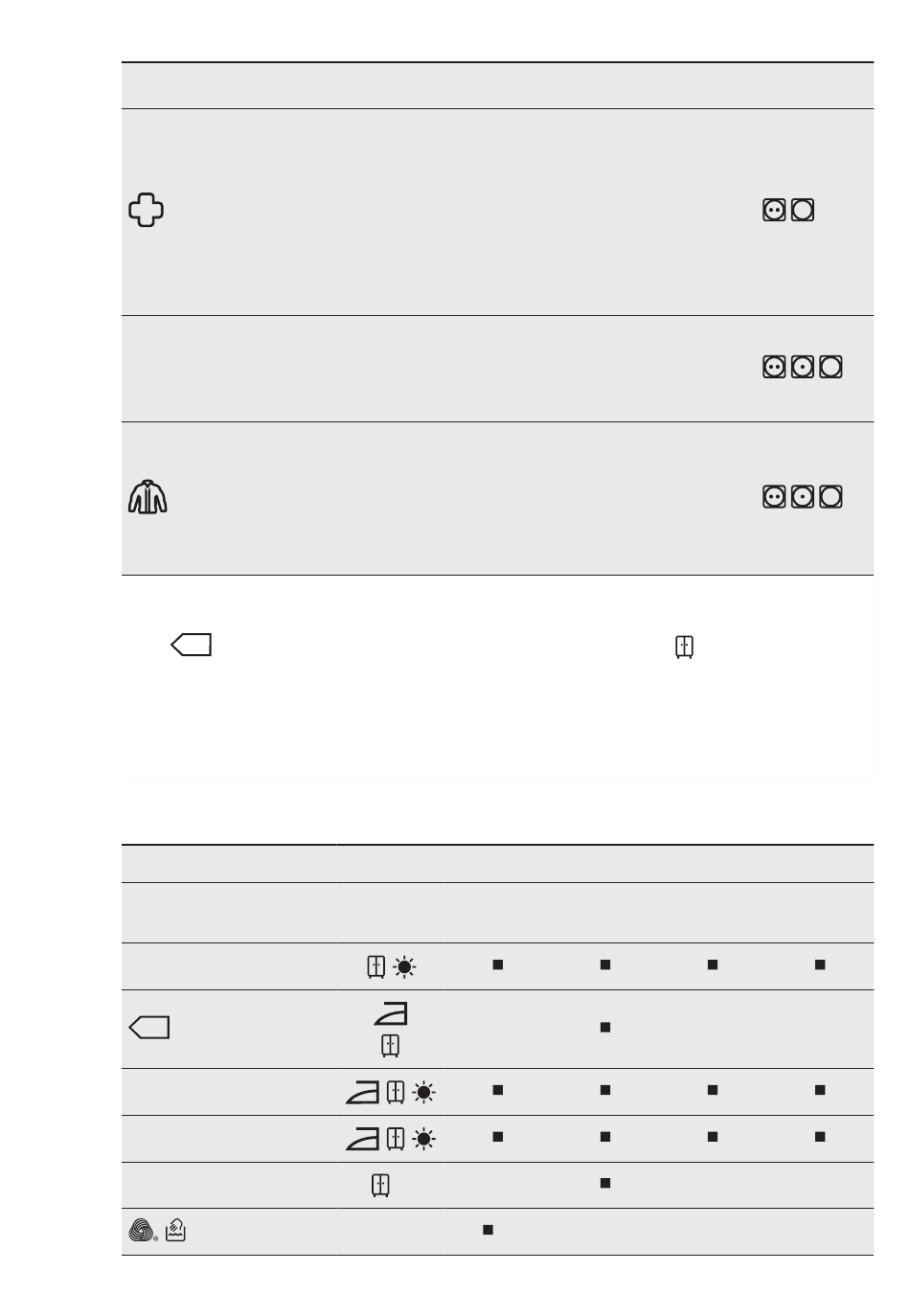Click the Woolmark yarn ball icon
The height and width of the screenshot is (1316, 910).
142,1231
